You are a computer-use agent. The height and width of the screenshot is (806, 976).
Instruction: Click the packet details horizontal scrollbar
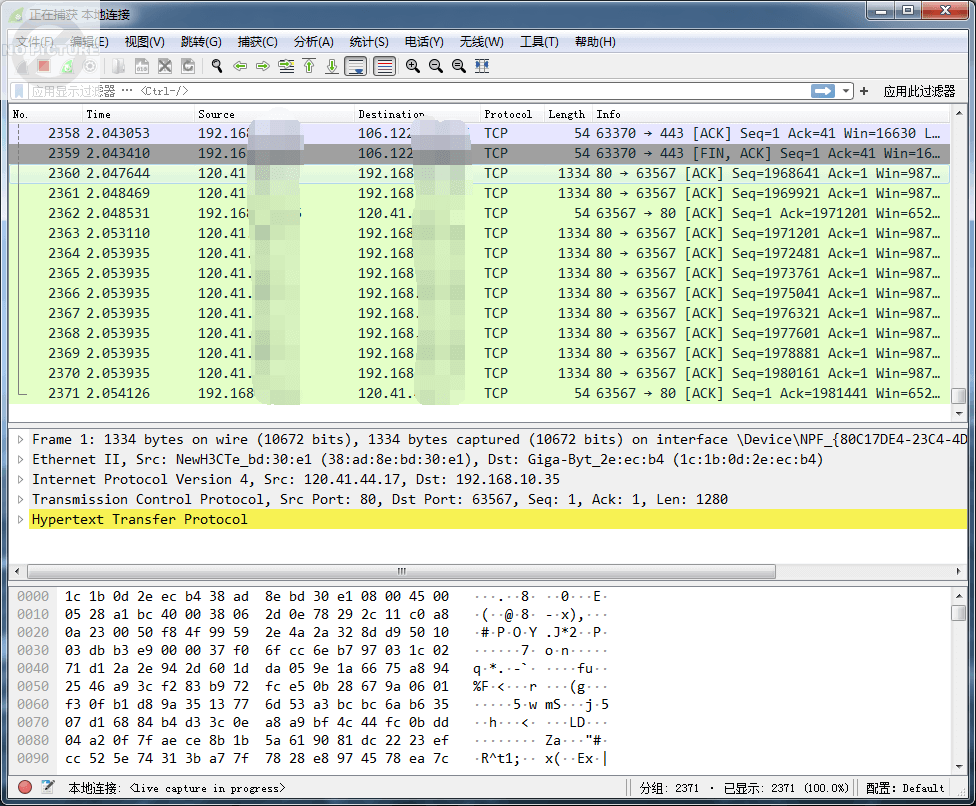pyautogui.click(x=401, y=571)
